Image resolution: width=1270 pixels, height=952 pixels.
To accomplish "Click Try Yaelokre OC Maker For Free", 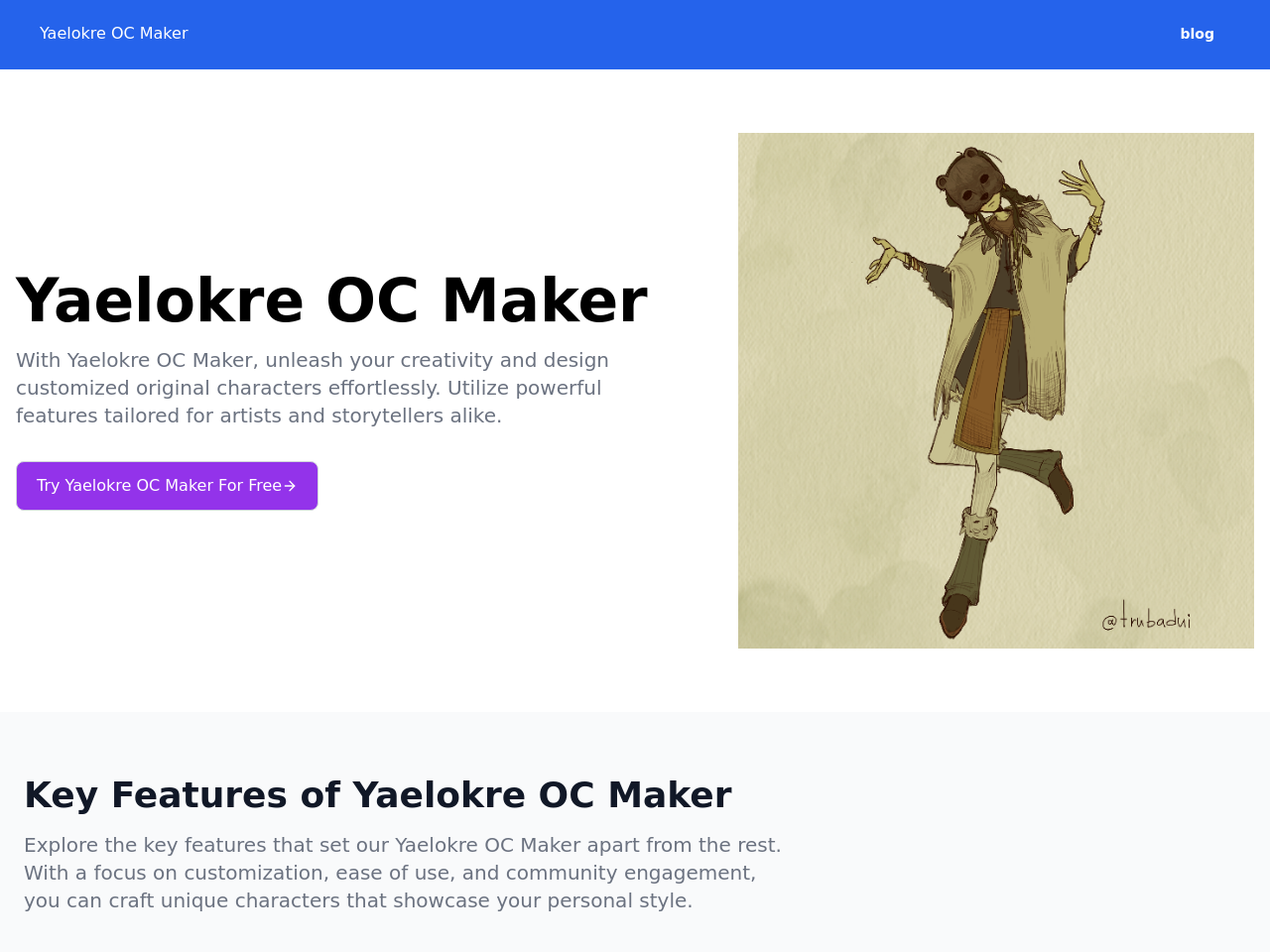I will point(167,485).
